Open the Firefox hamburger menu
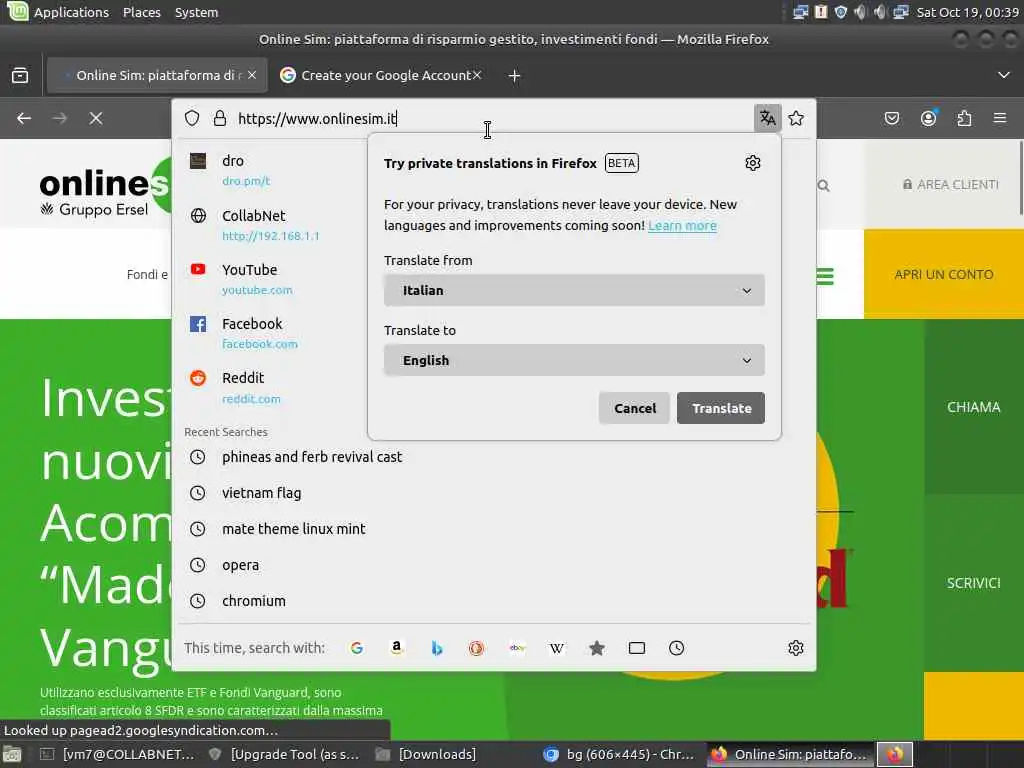1024x768 pixels. coord(1000,118)
